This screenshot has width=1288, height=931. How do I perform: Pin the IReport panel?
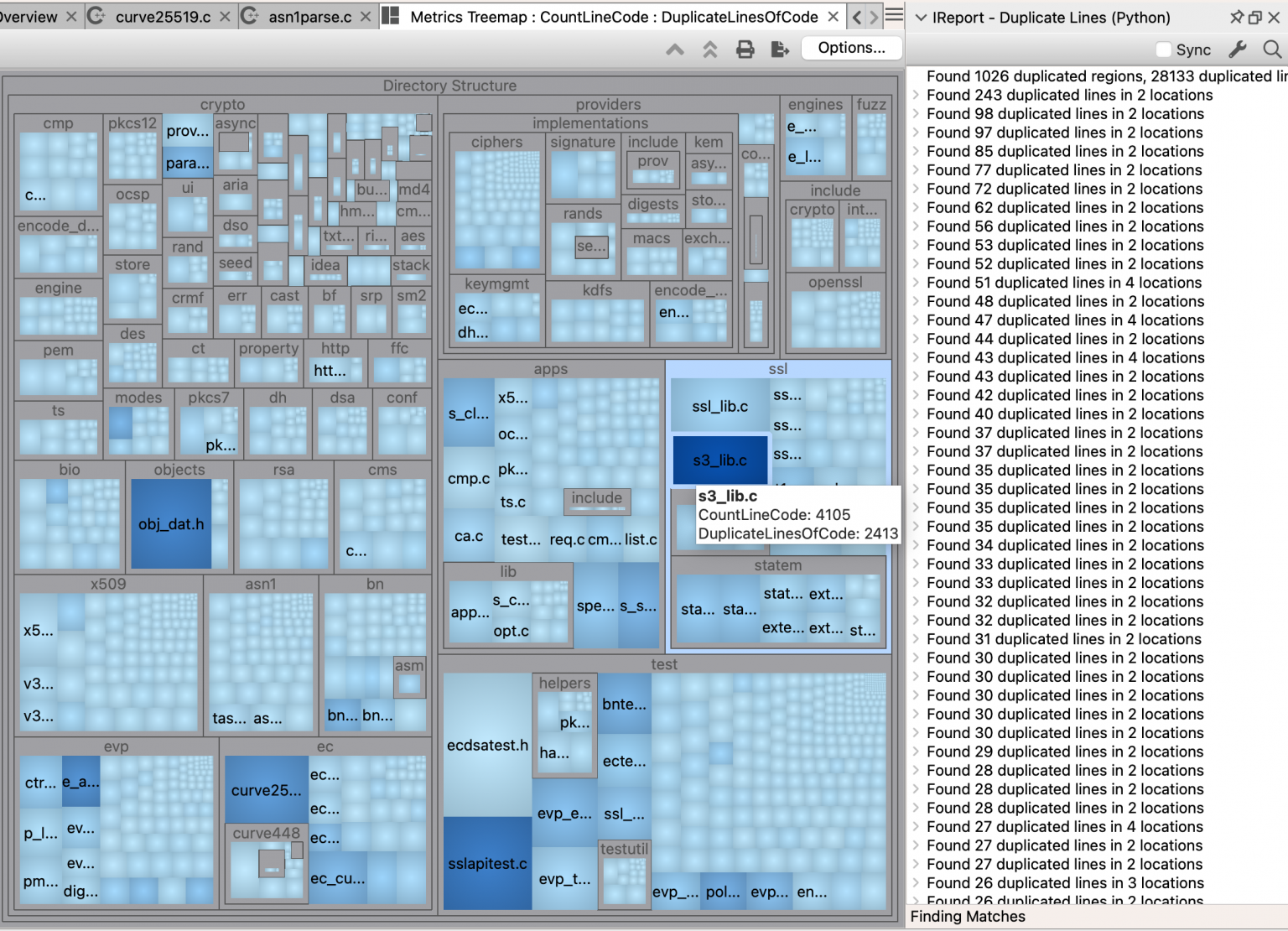pyautogui.click(x=1236, y=17)
